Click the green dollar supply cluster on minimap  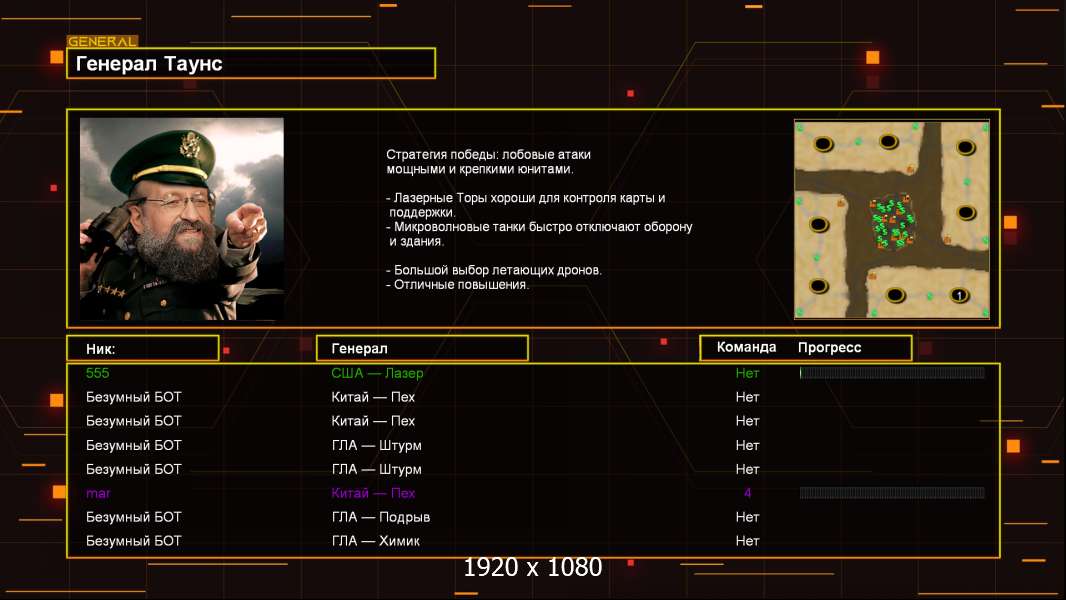pos(889,220)
